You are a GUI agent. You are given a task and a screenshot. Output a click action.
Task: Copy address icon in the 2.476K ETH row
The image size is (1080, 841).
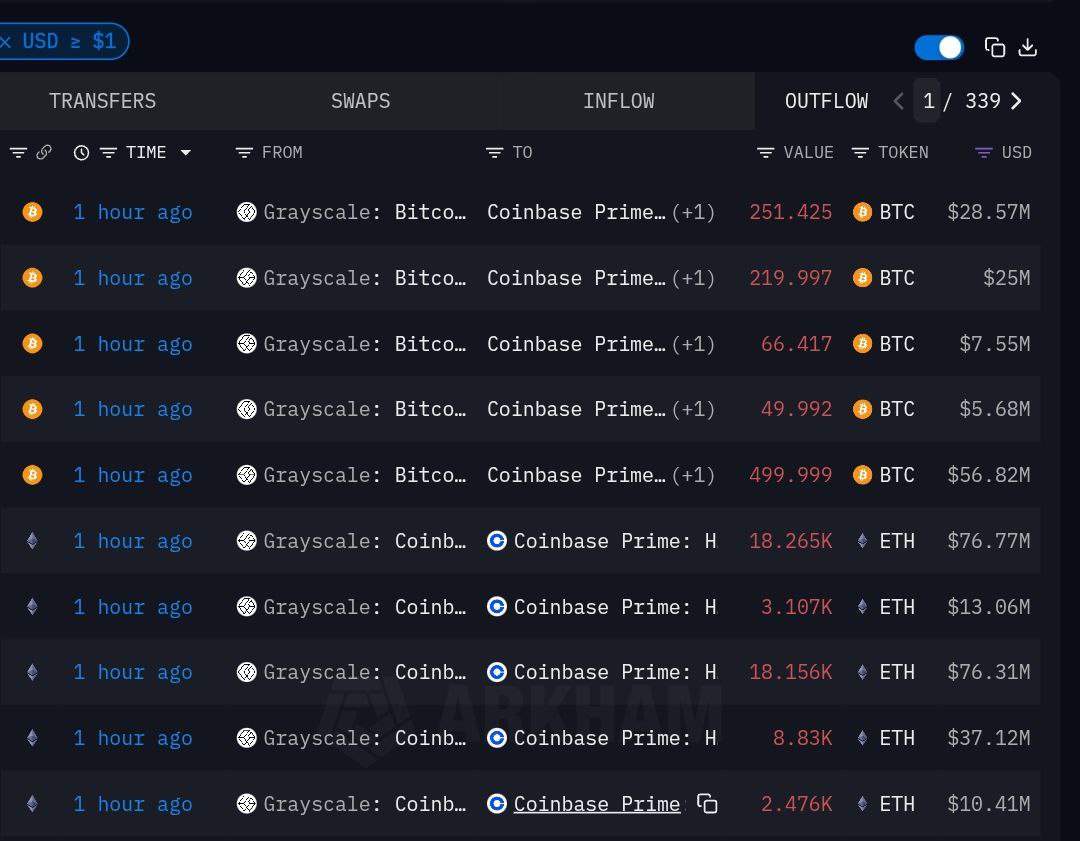pos(707,803)
